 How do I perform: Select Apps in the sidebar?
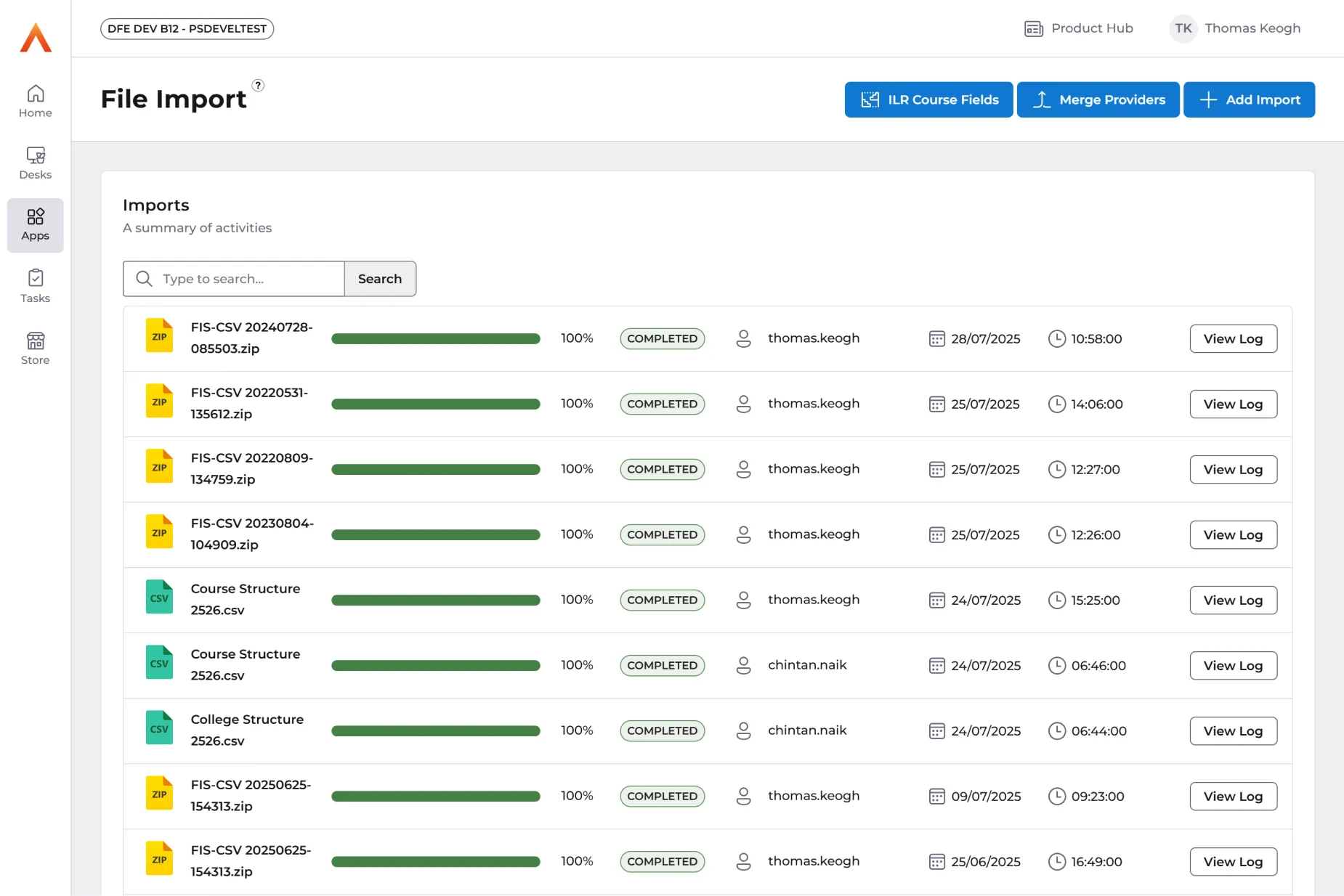click(x=35, y=224)
